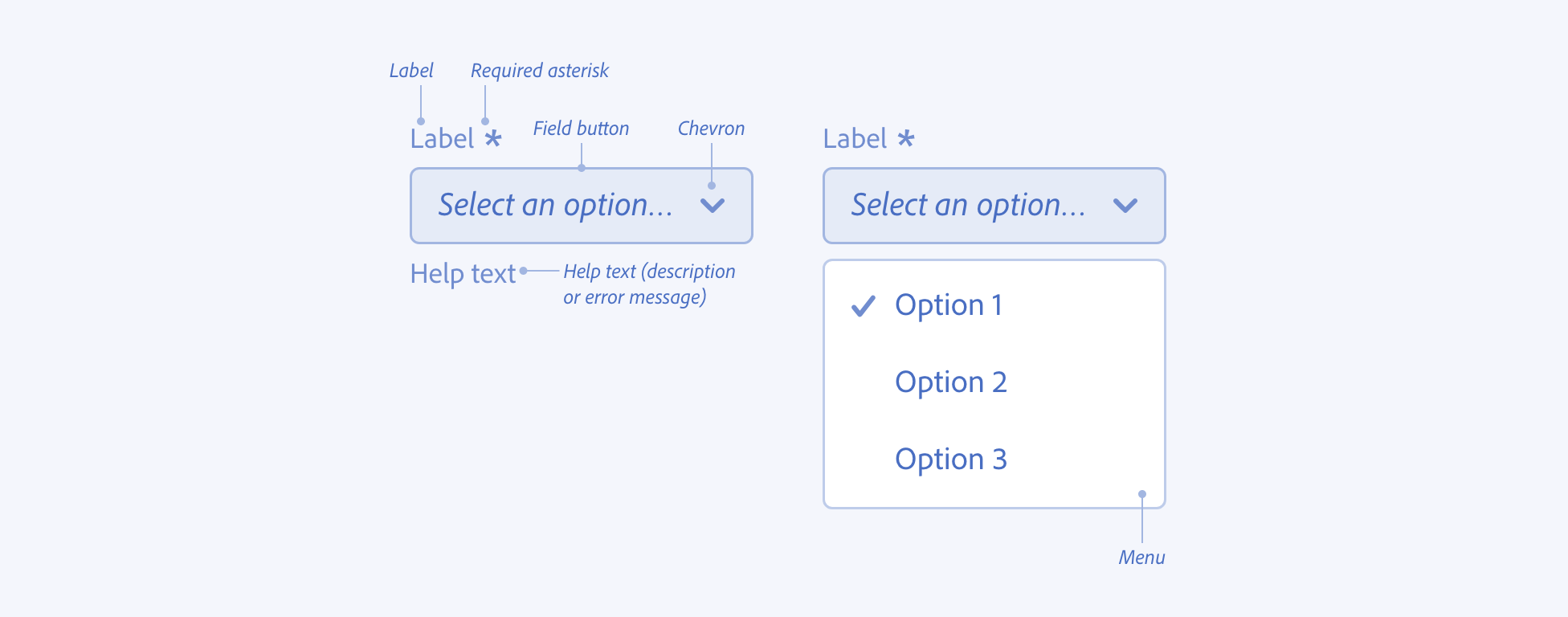Click the chevron in the picker above Help text
The height and width of the screenshot is (617, 1568).
[x=713, y=206]
